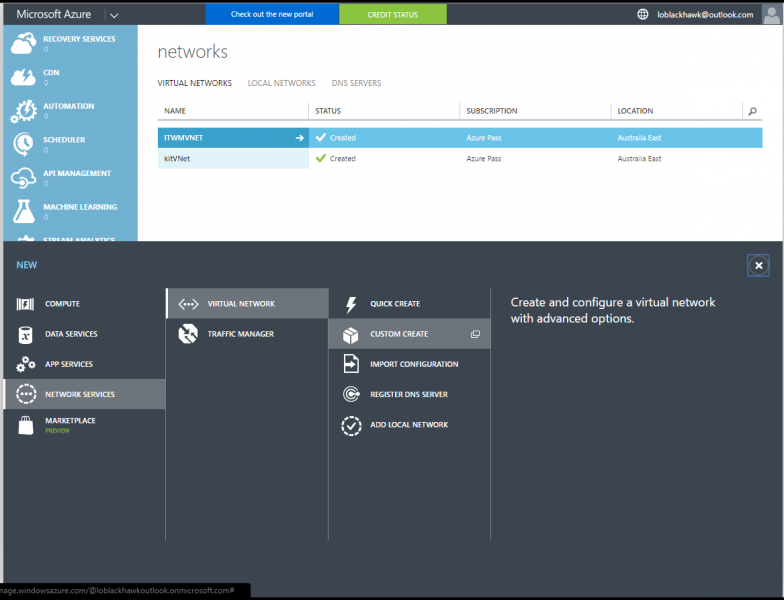
Task: Choose the Traffic Manager icon
Action: (x=188, y=334)
